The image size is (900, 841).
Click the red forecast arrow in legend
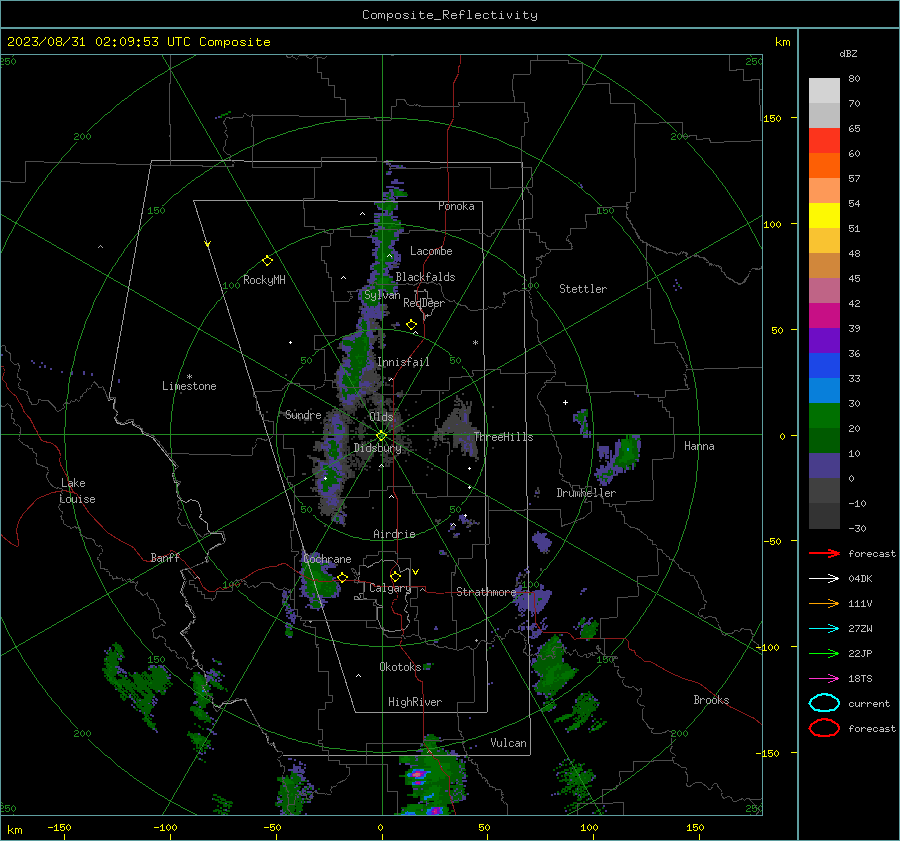[824, 553]
